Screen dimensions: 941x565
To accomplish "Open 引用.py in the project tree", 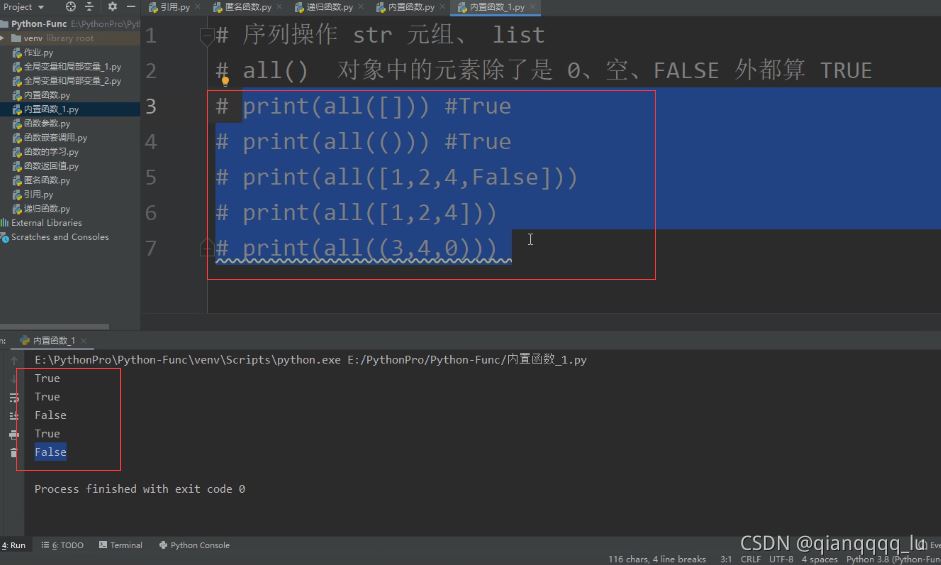I will 38,195.
